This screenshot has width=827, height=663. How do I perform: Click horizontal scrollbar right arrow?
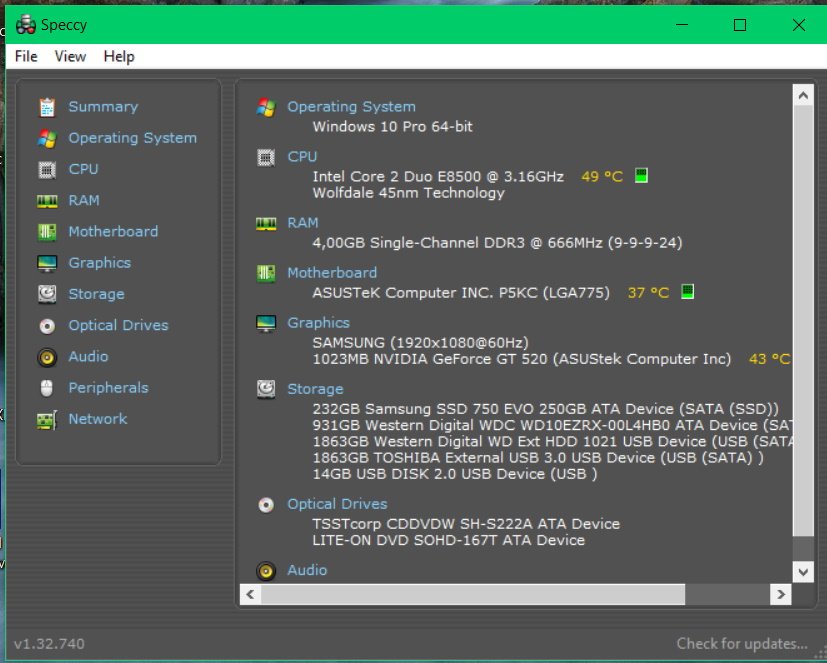click(x=781, y=594)
